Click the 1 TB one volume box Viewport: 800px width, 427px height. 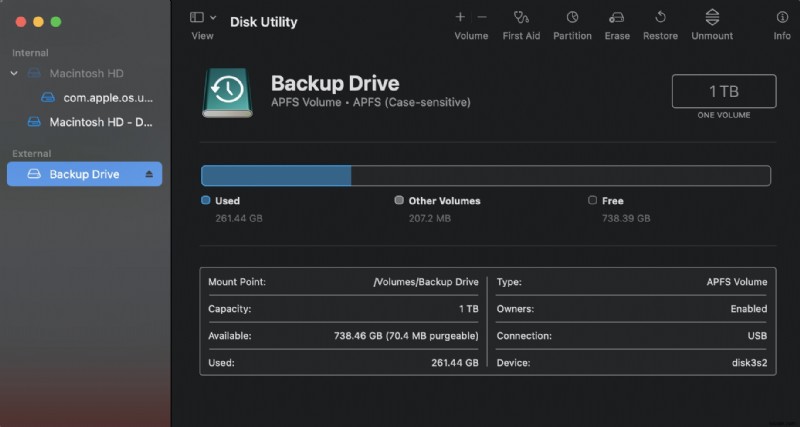724,91
